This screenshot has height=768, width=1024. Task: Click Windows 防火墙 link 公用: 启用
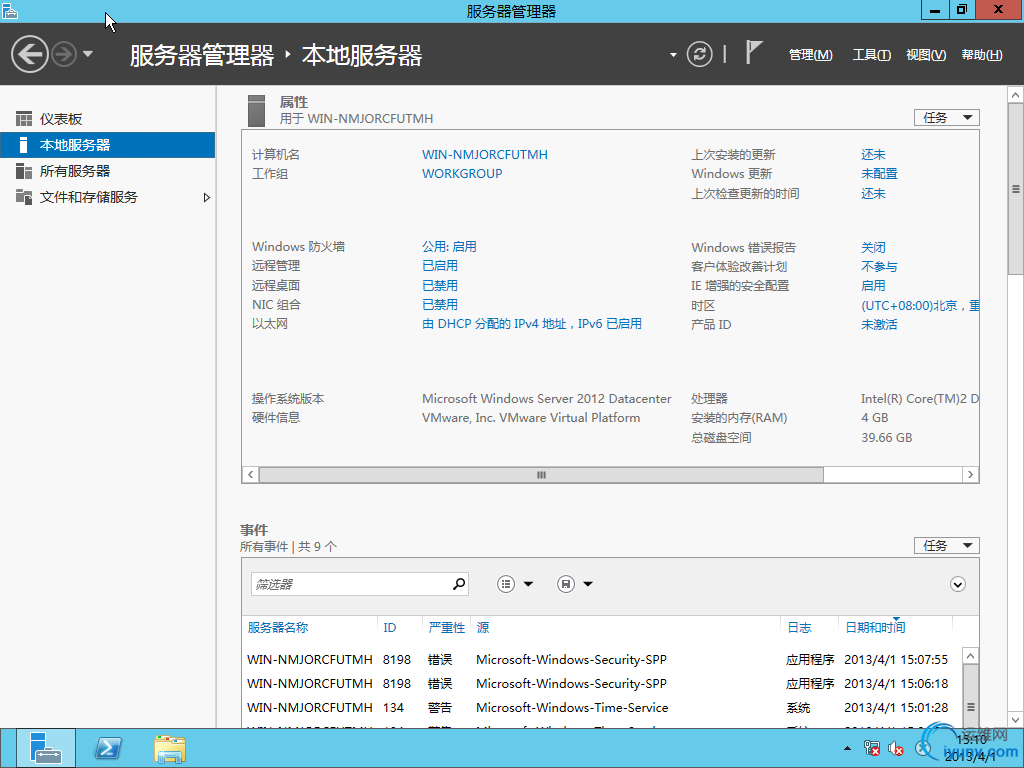449,247
